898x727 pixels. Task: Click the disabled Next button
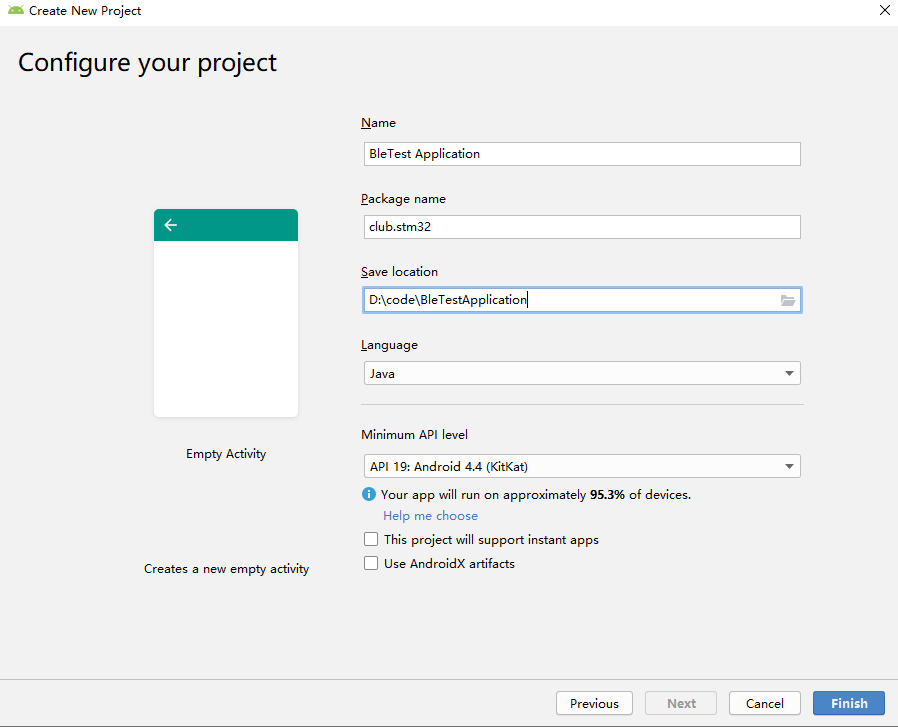click(x=681, y=703)
